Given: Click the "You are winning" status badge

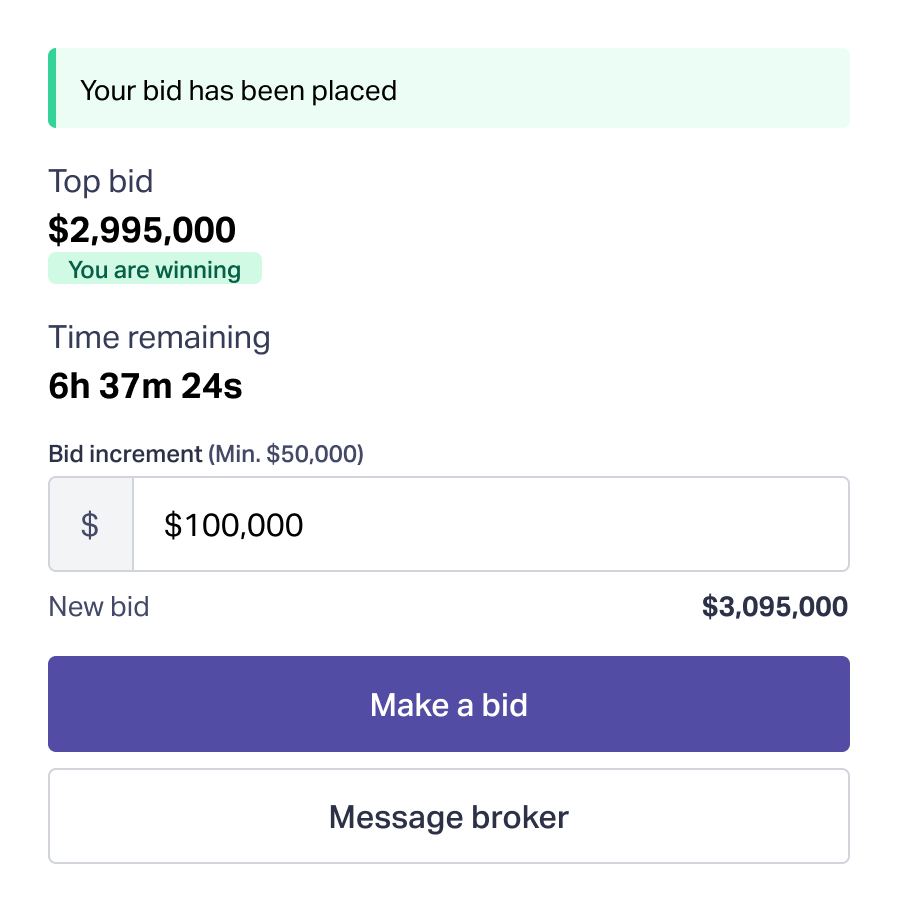Looking at the screenshot, I should click(155, 269).
